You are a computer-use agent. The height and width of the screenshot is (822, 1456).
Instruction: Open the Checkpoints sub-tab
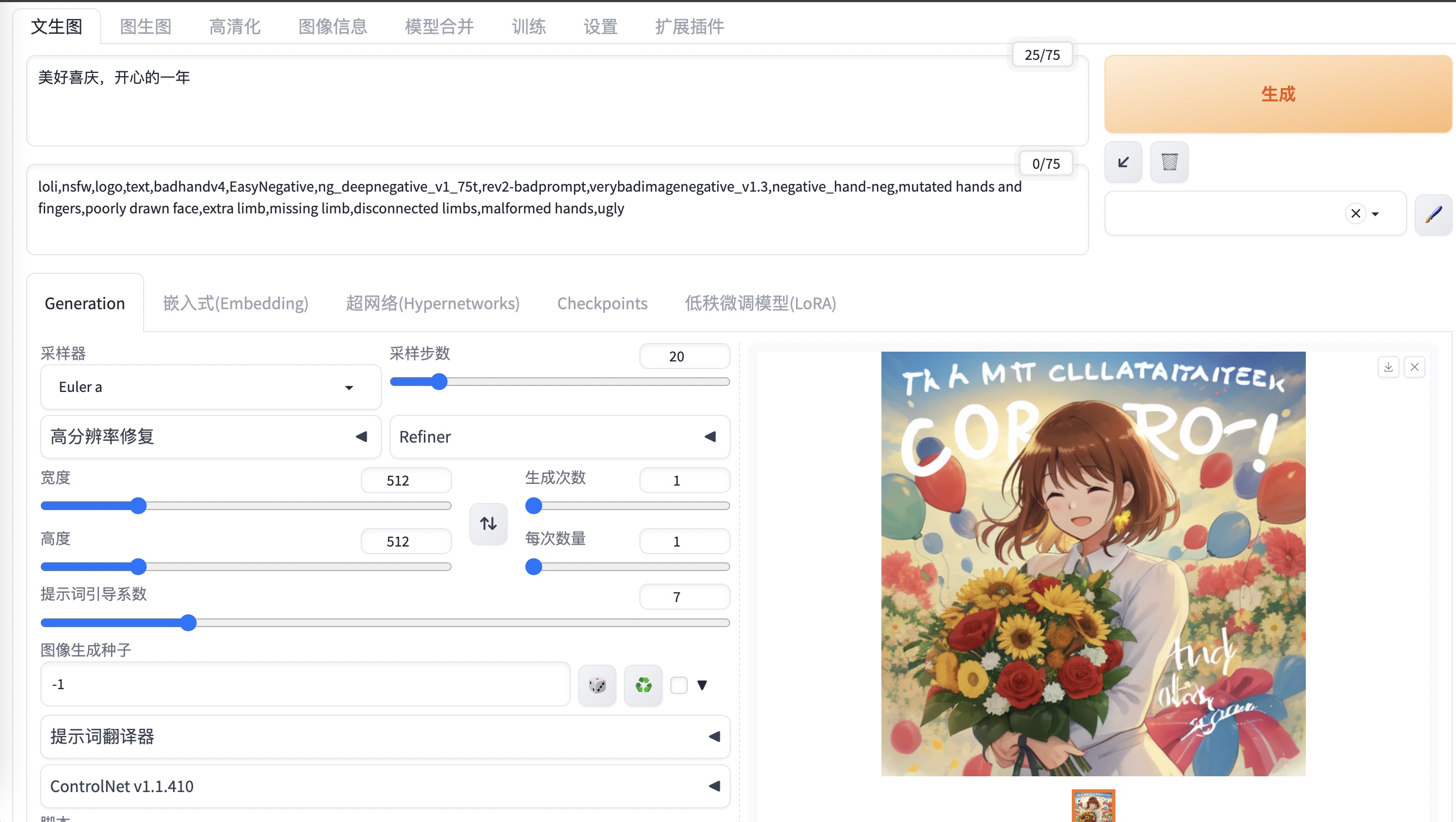602,303
